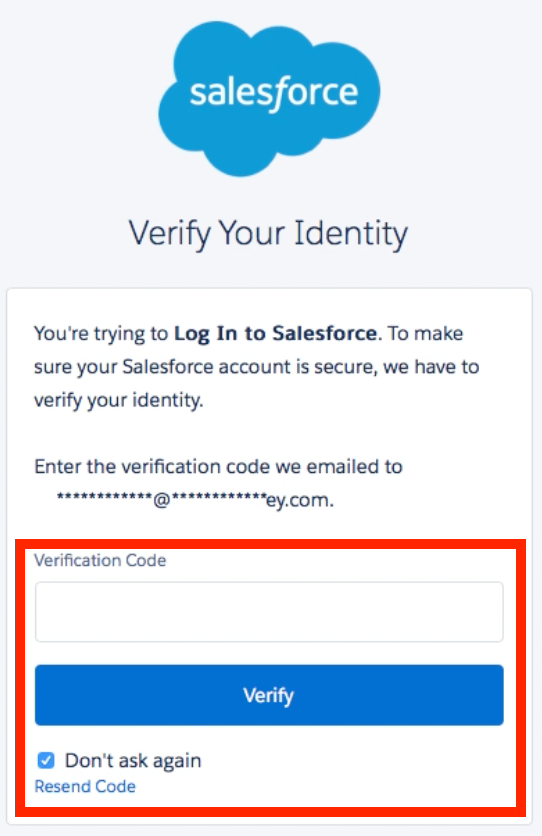Viewport: 542px width, 836px height.
Task: Toggle the checked blue checkbox near Resend Code
Action: tap(46, 760)
